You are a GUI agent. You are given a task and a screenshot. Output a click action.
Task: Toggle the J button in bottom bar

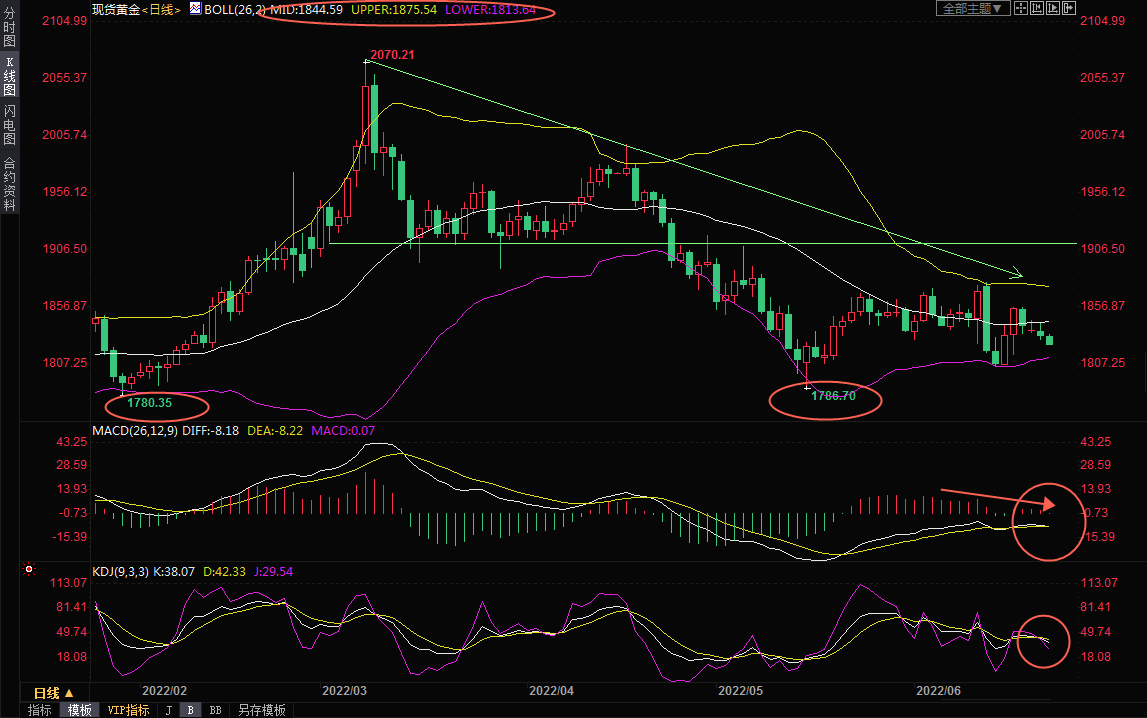coord(168,710)
